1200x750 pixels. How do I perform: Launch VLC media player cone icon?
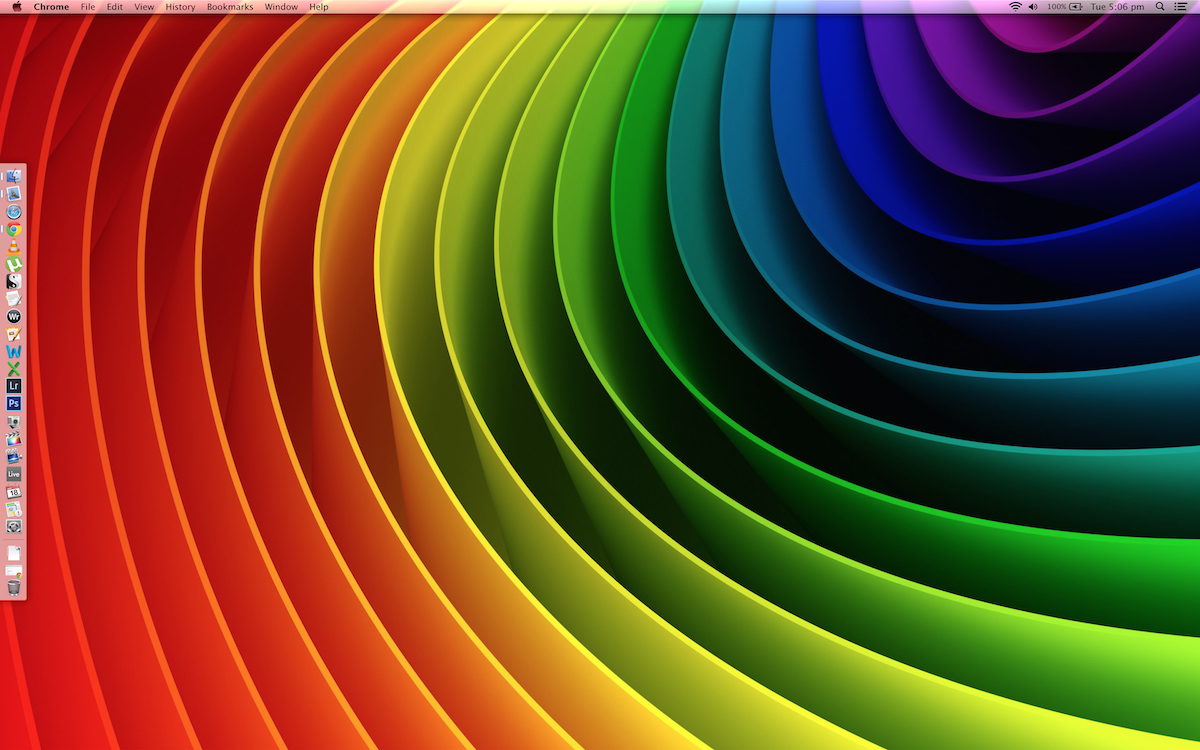(14, 247)
